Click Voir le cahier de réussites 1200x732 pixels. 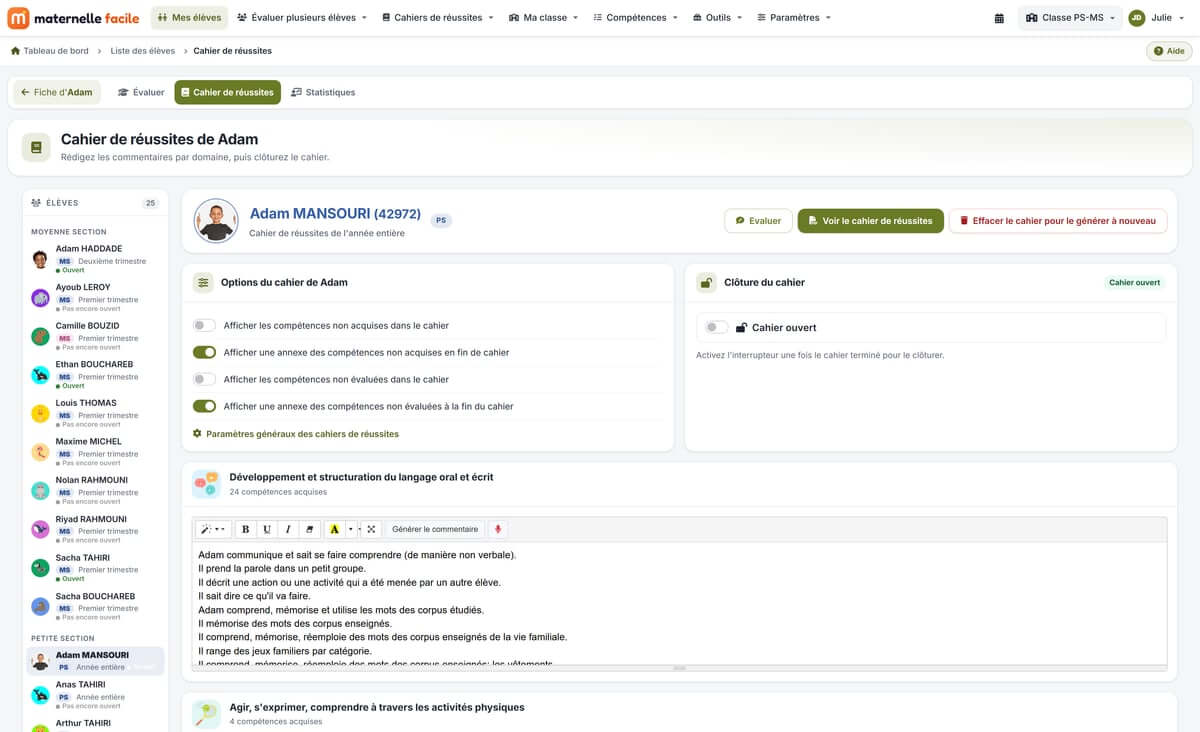point(870,221)
